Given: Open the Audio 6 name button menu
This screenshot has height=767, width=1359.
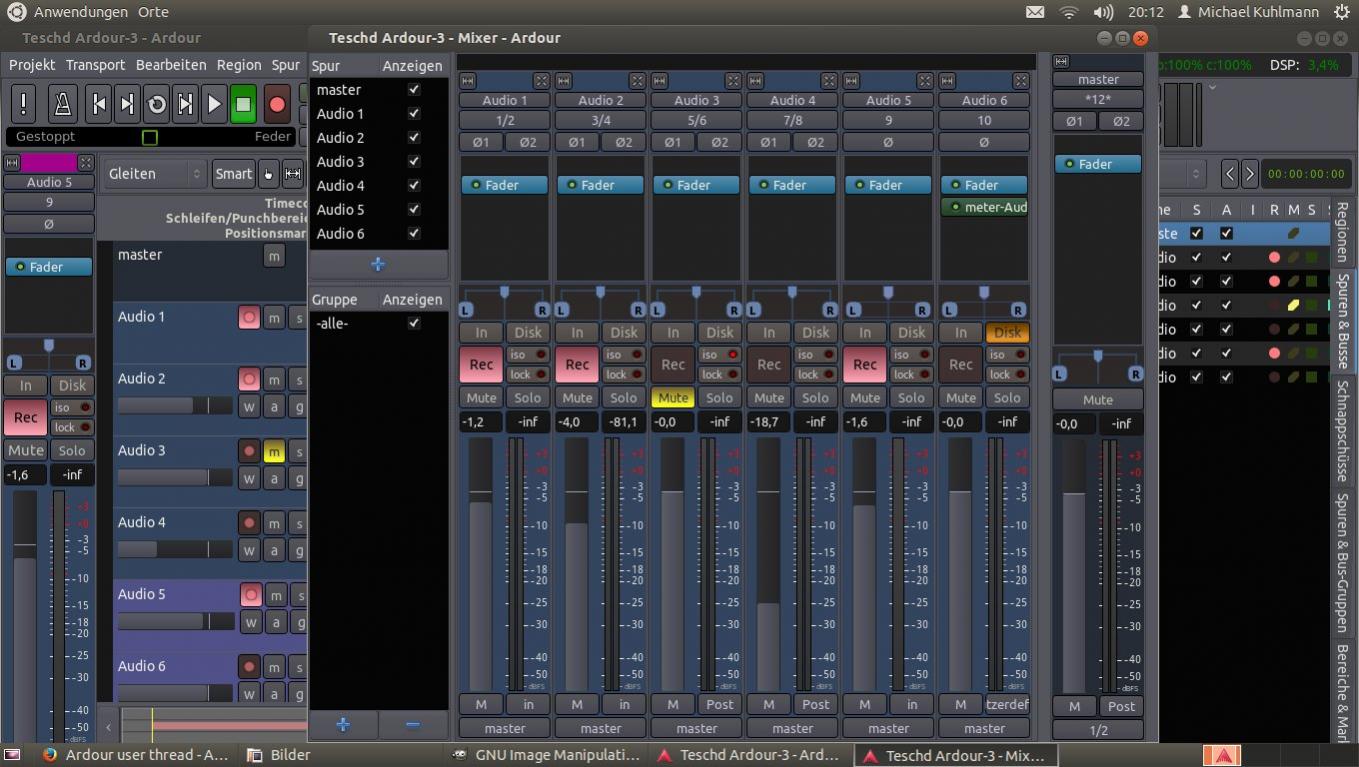Looking at the screenshot, I should pos(985,100).
